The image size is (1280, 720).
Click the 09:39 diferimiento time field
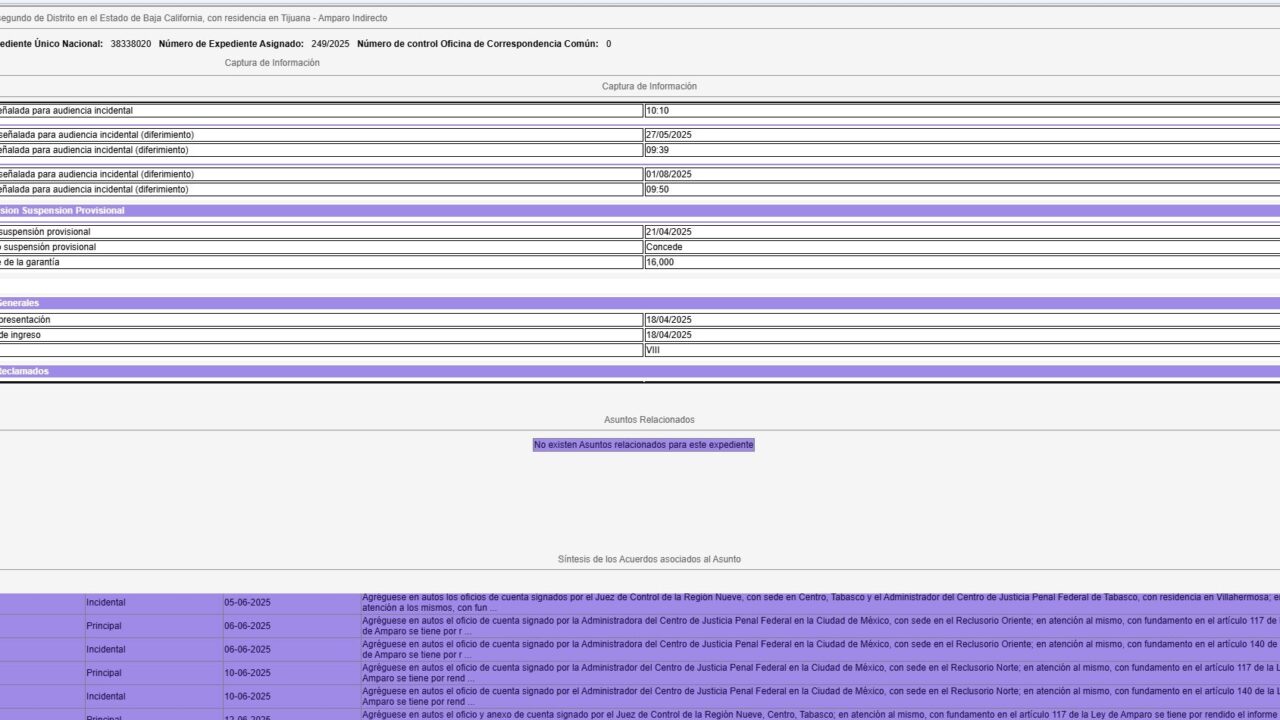960,150
